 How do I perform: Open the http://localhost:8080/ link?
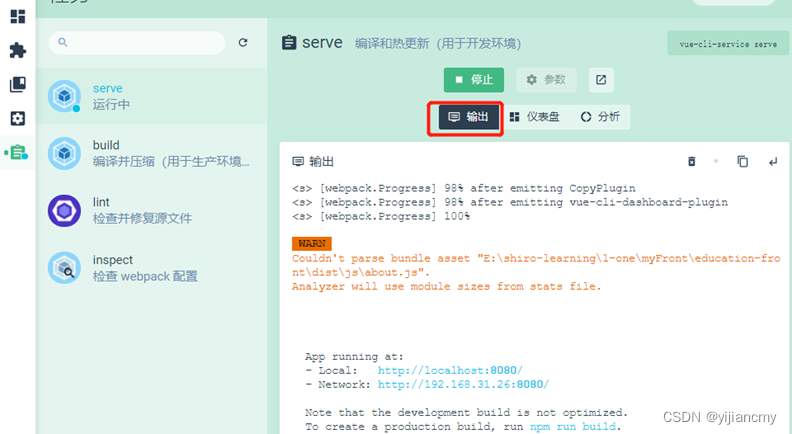(450, 370)
